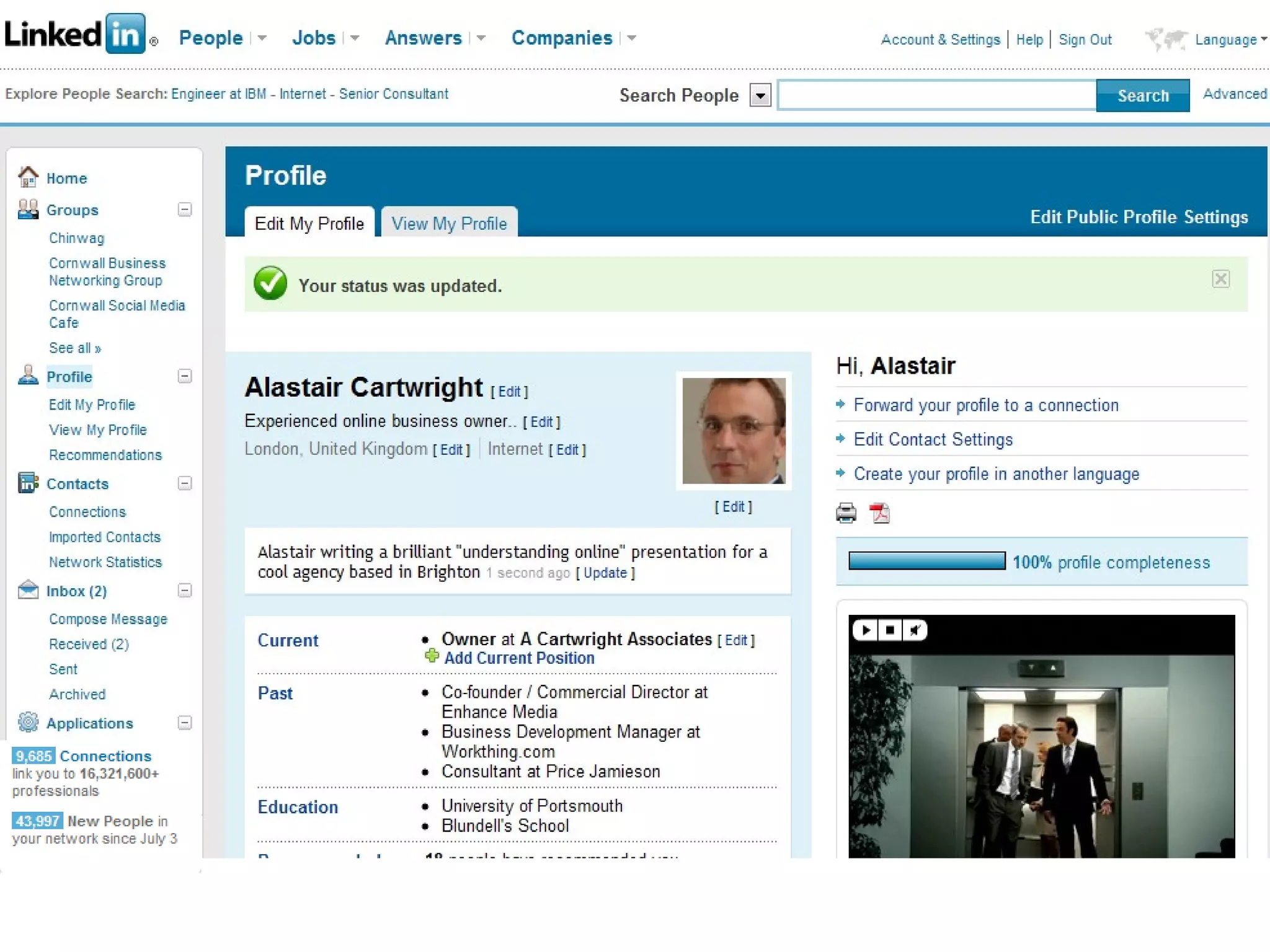Open Edit Contact Settings link
Image resolution: width=1270 pixels, height=952 pixels.
[933, 439]
